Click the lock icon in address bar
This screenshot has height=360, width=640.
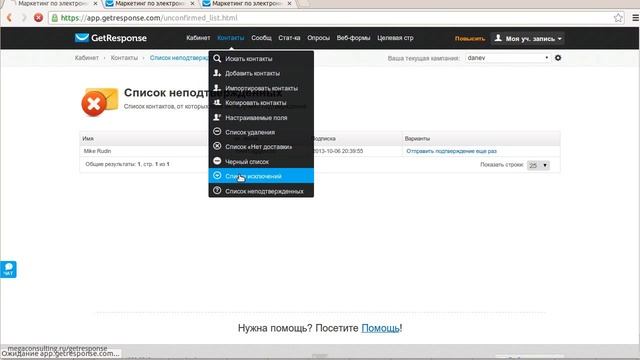pyautogui.click(x=55, y=18)
